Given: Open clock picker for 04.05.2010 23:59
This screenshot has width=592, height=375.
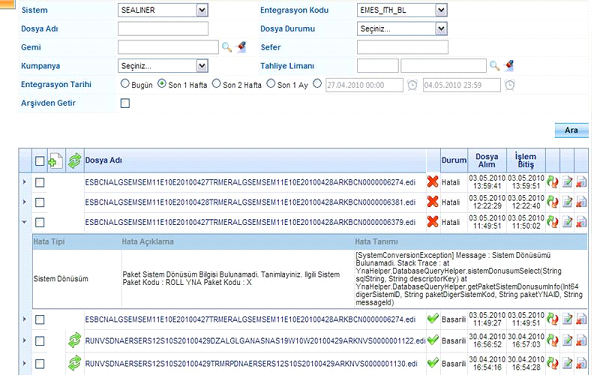Looking at the screenshot, I should point(510,85).
